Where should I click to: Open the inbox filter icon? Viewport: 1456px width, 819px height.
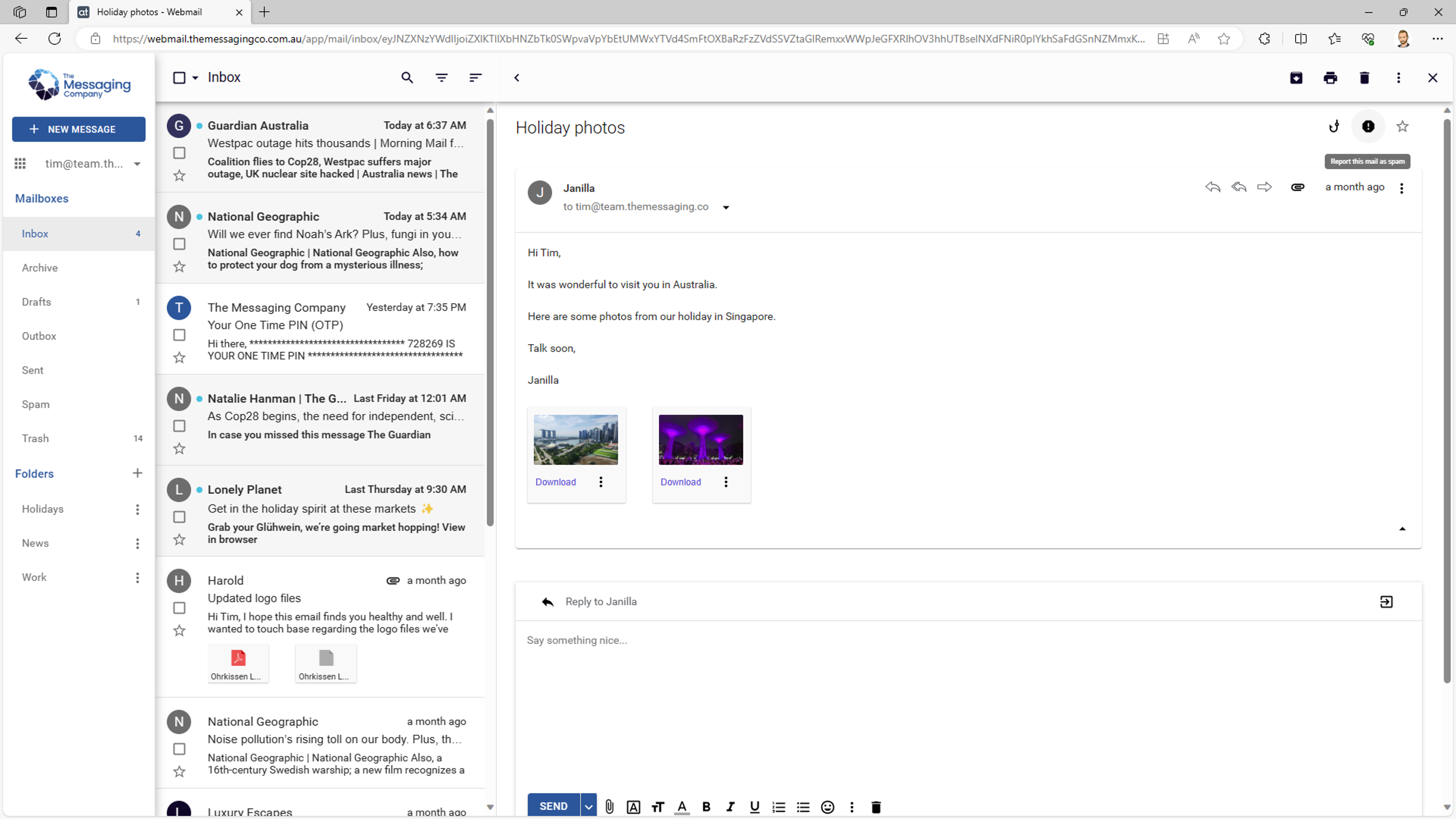coord(441,77)
